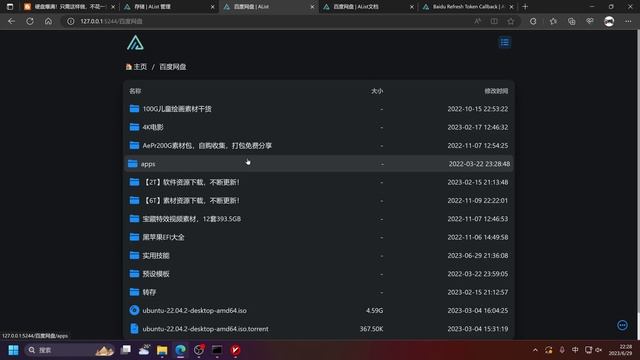
Task: Open browser settings ellipsis menu
Action: [628, 21]
